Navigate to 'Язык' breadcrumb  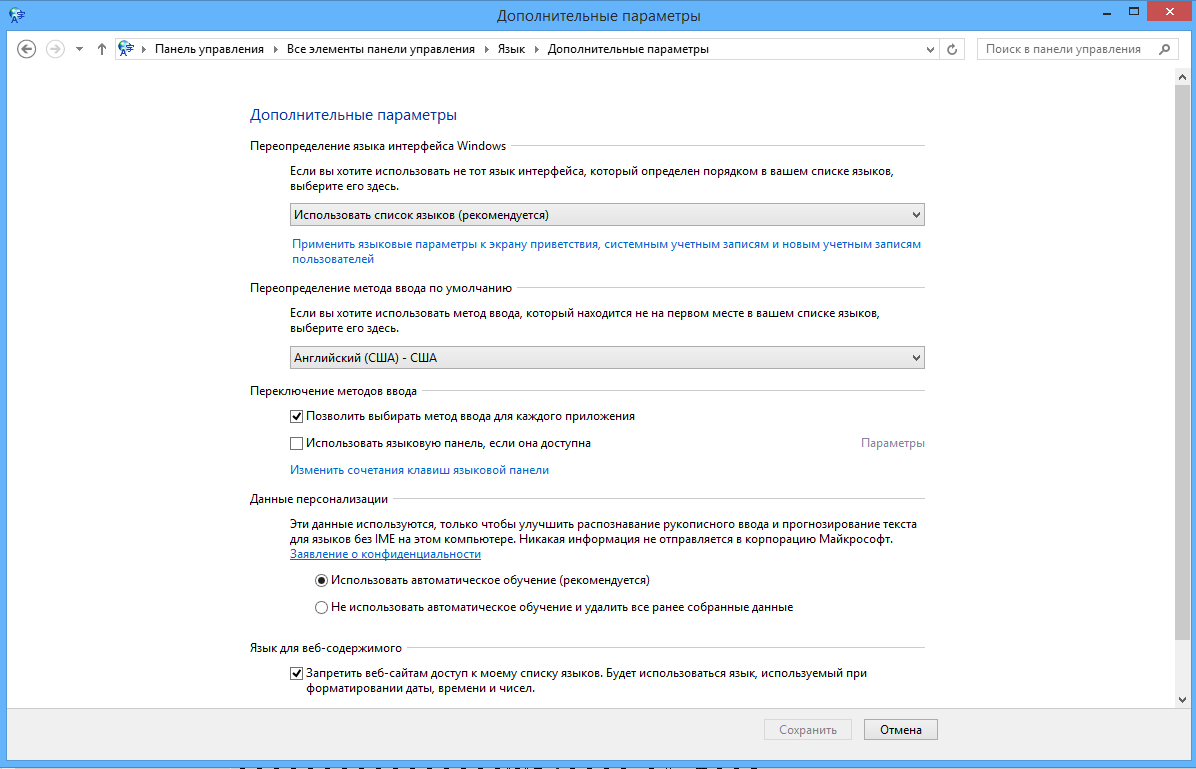[511, 49]
